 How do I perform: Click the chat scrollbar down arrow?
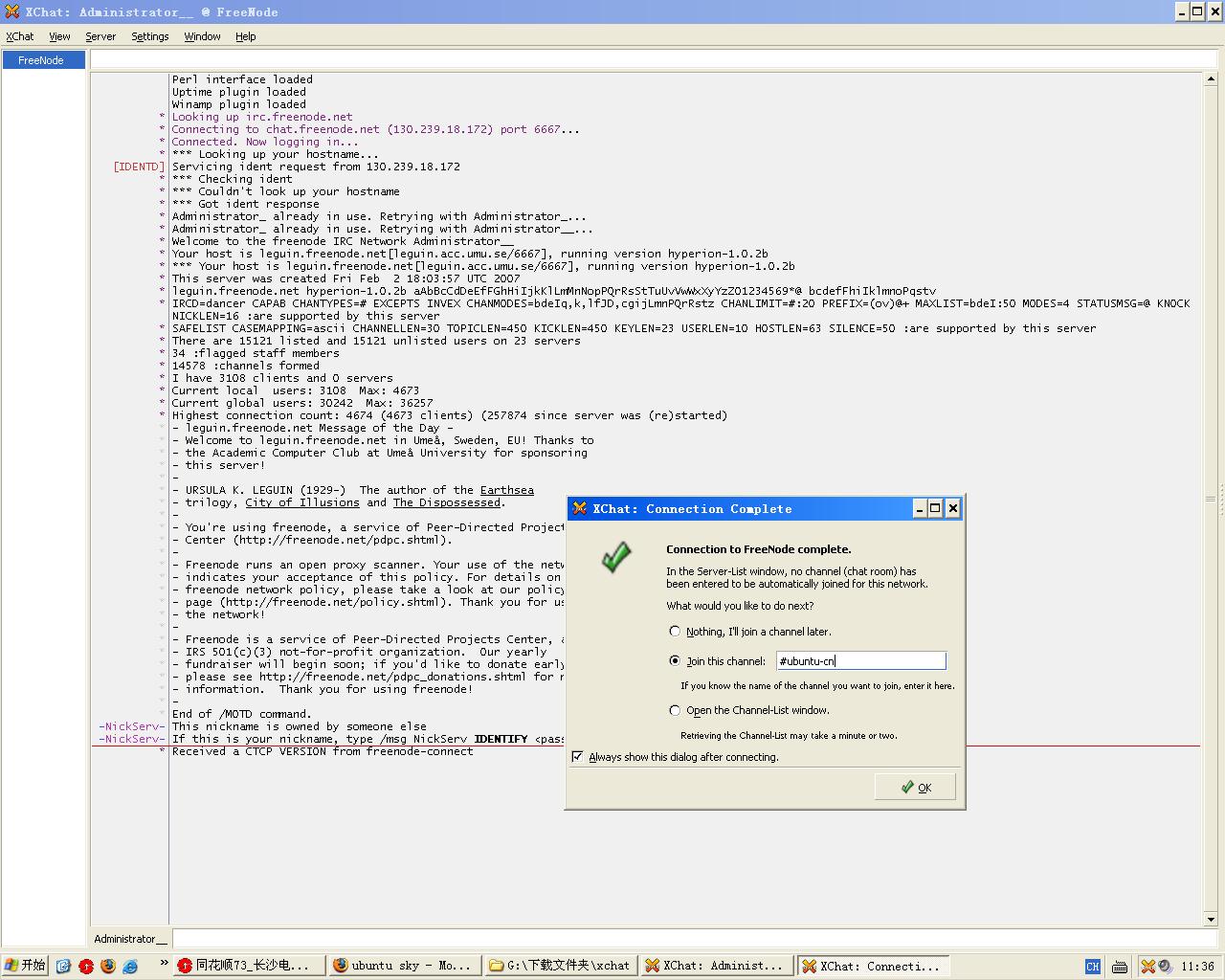[1211, 919]
